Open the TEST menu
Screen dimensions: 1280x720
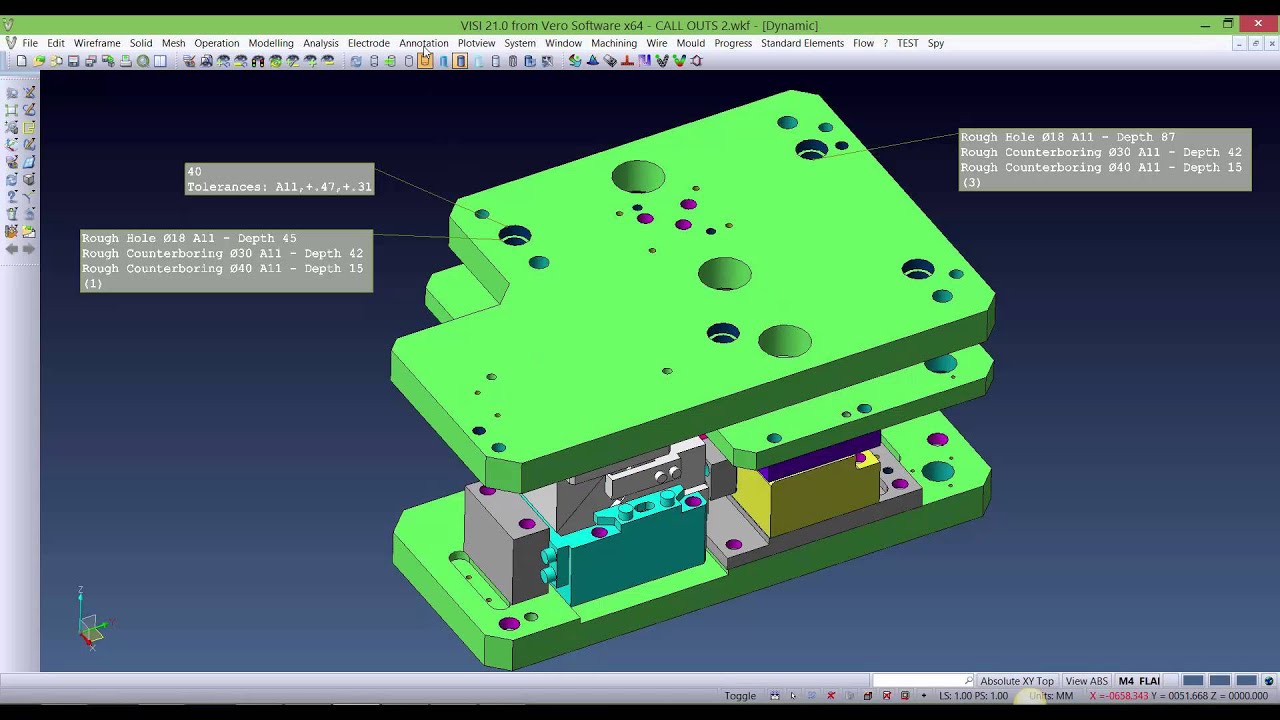(907, 43)
